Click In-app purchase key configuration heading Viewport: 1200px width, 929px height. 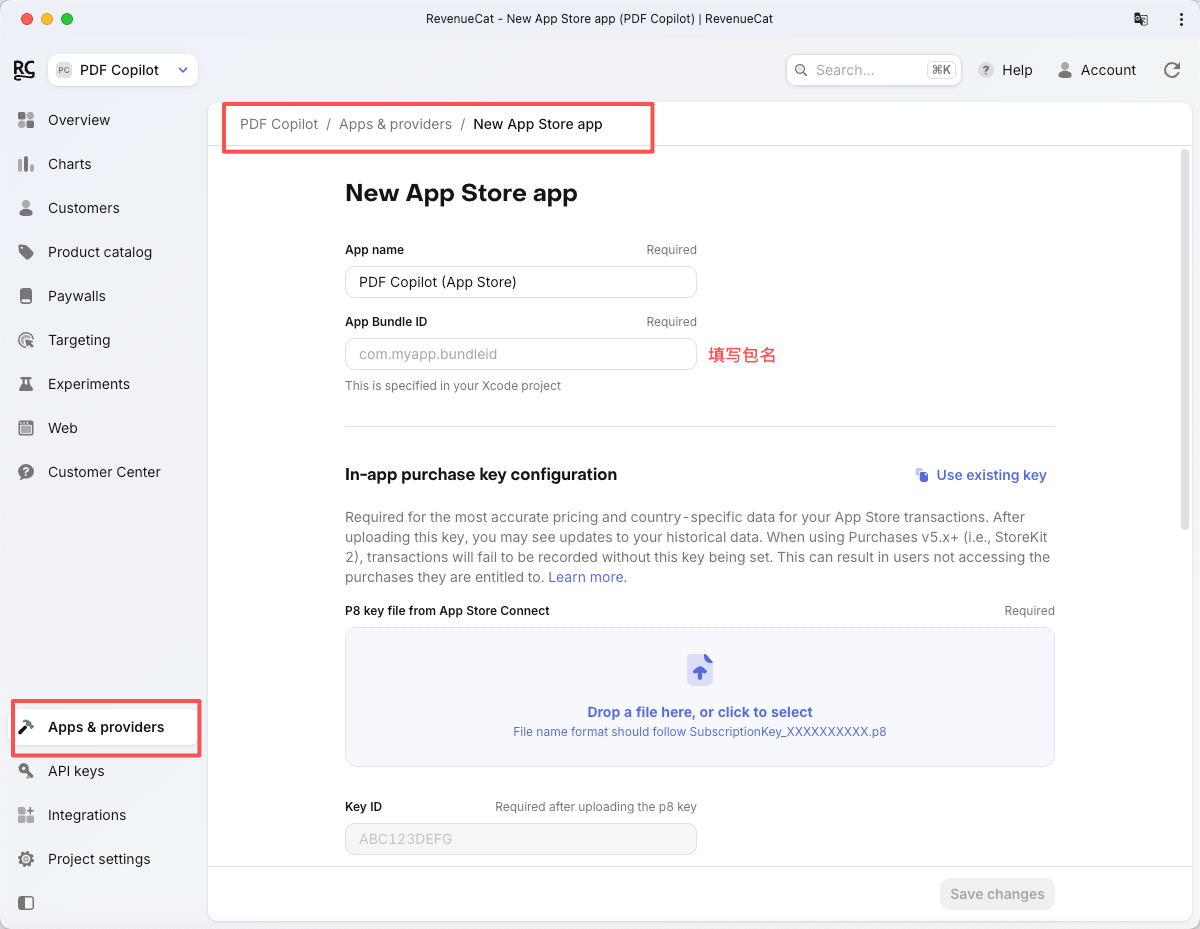(481, 475)
